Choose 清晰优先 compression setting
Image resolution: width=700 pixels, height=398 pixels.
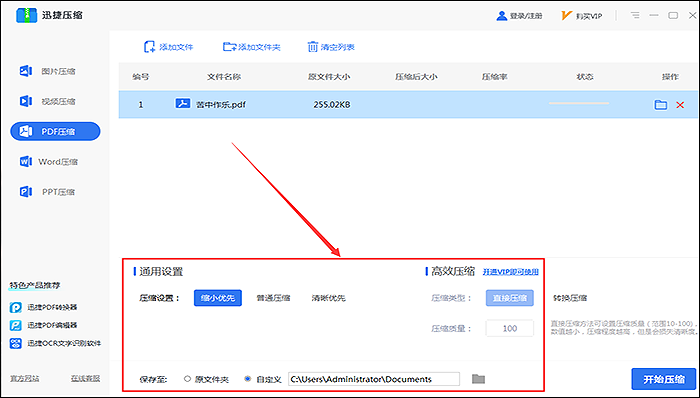tap(329, 298)
